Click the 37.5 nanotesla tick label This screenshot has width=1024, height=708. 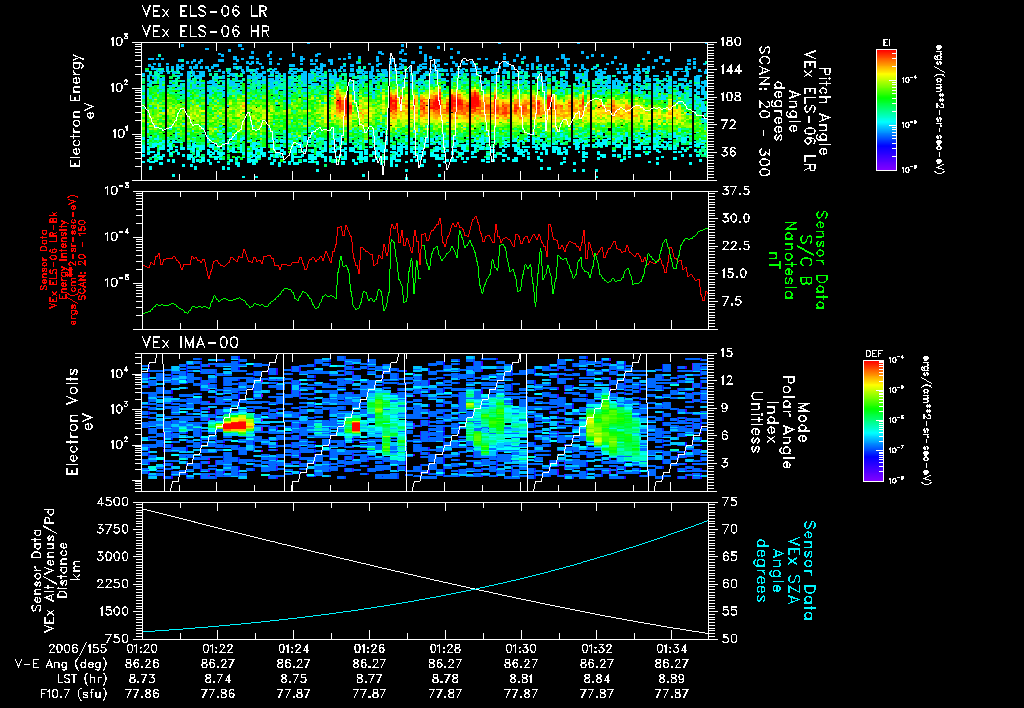734,191
